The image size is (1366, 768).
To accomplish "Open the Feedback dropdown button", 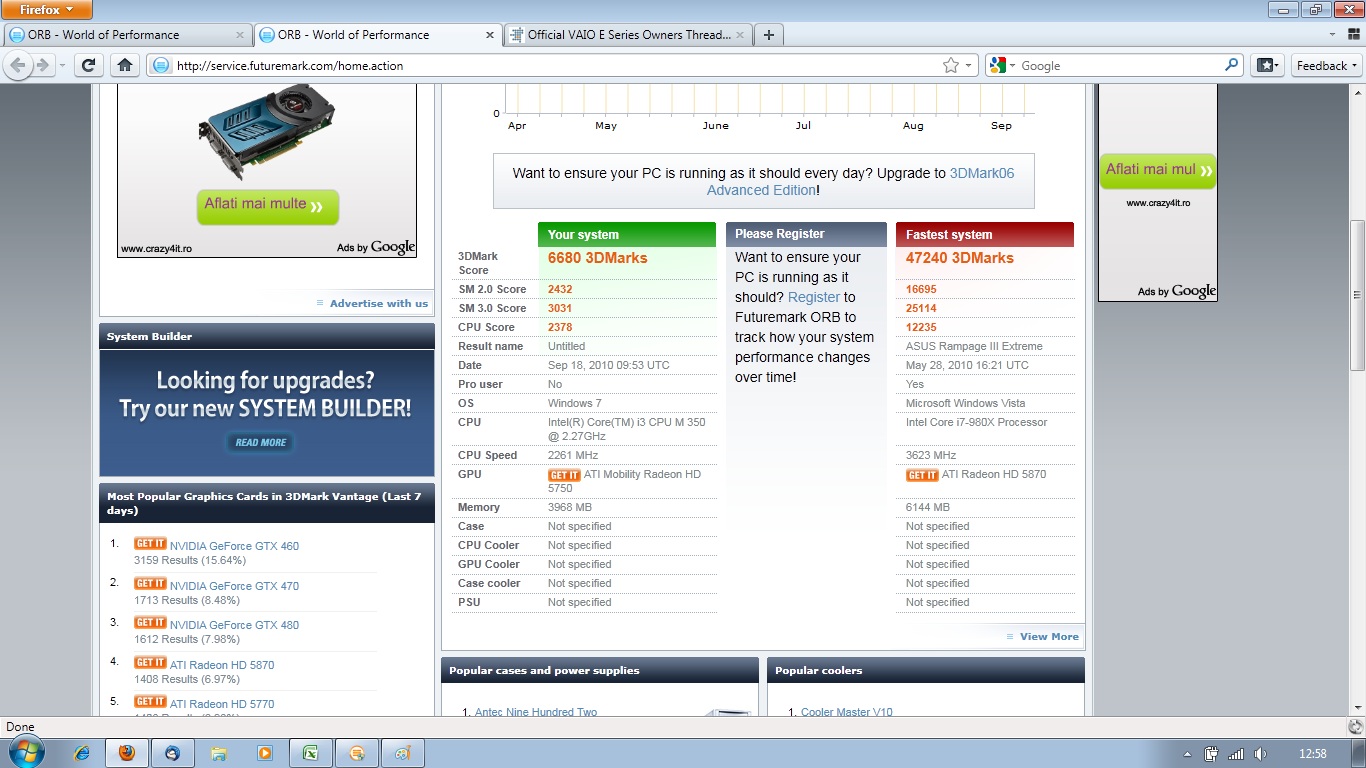I will (1327, 66).
